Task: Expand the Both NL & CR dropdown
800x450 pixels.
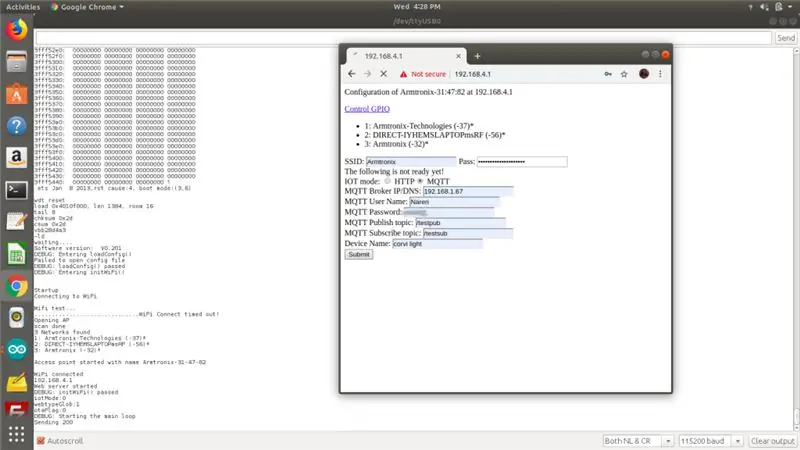Action: pyautogui.click(x=638, y=441)
